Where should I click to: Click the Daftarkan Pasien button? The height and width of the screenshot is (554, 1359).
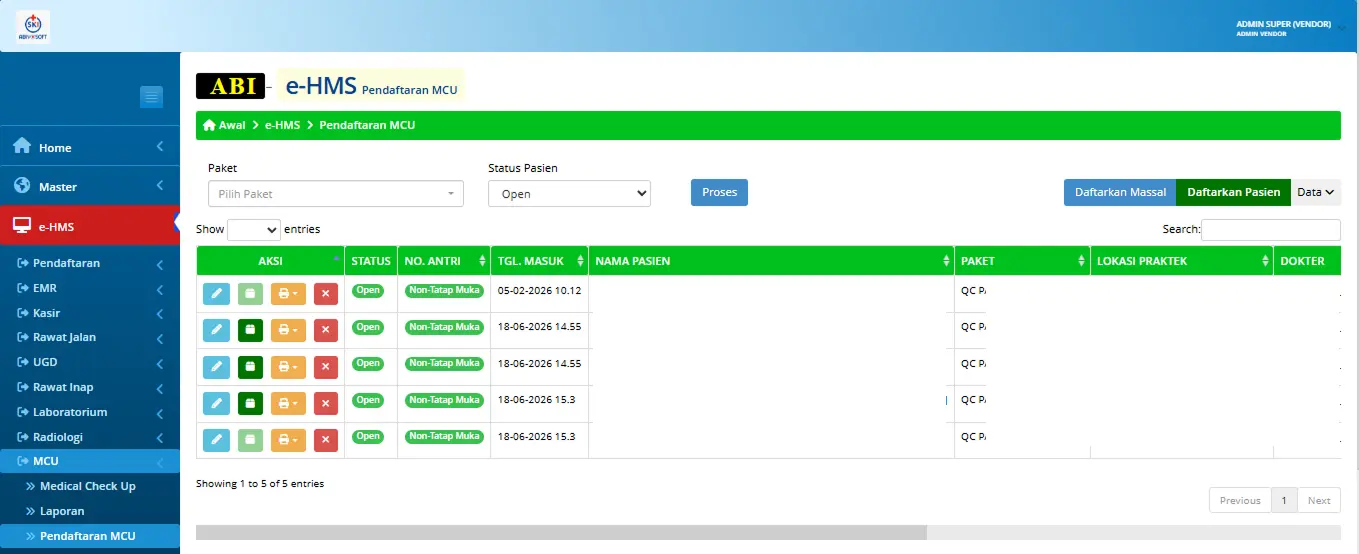click(x=1233, y=192)
